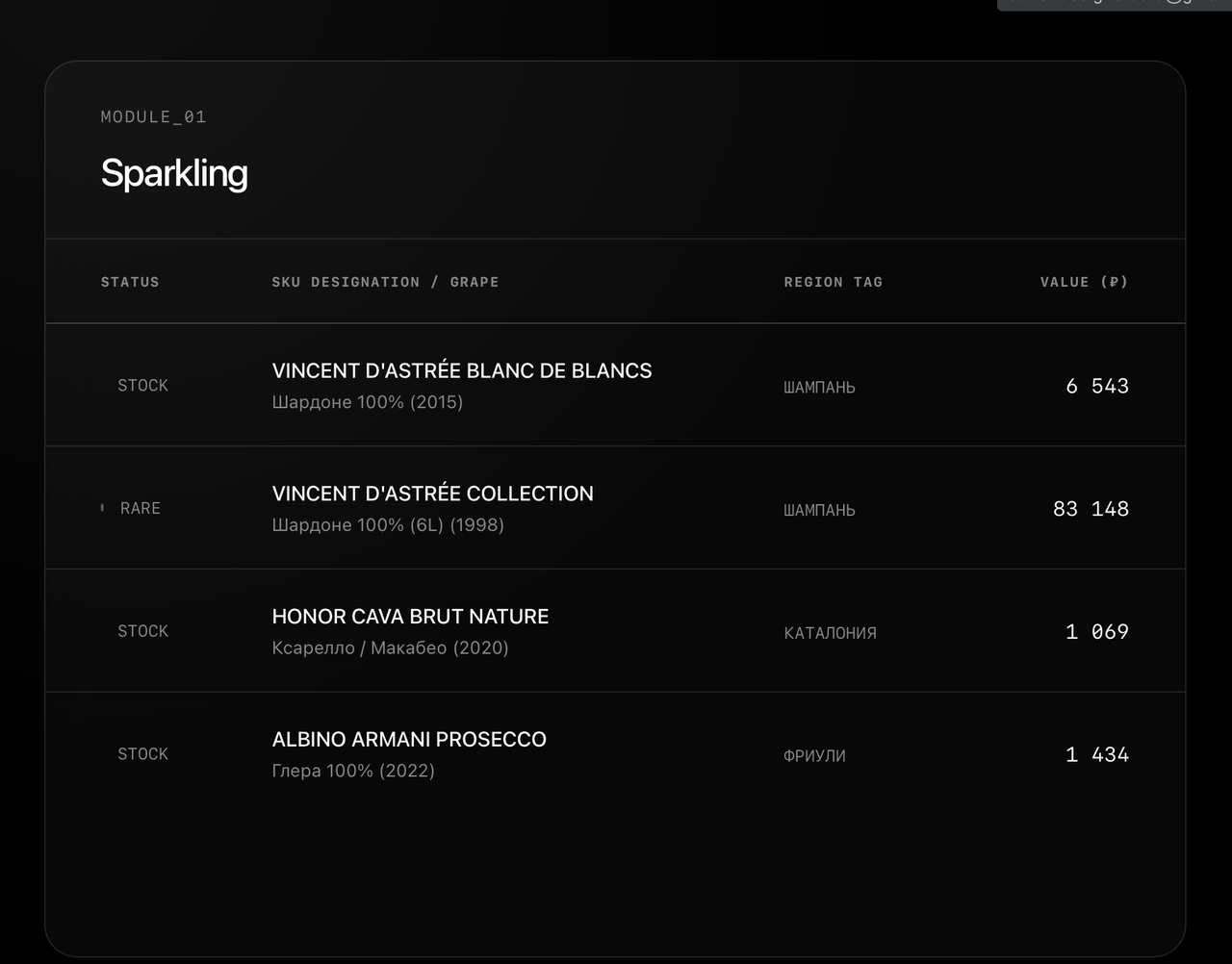The width and height of the screenshot is (1232, 964).
Task: Click the 6 543 price value
Action: pyautogui.click(x=1097, y=386)
